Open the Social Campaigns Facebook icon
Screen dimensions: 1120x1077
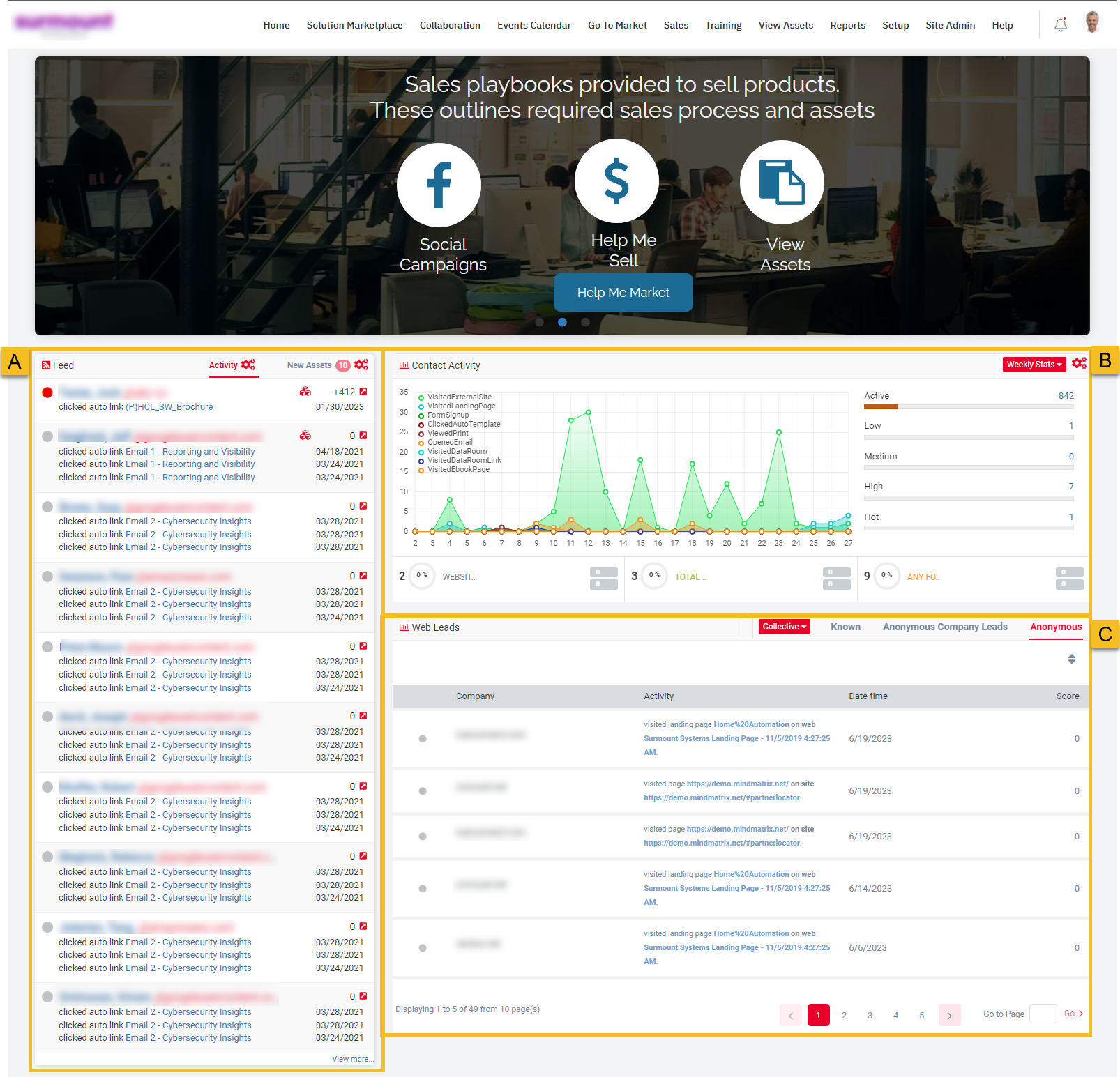click(439, 185)
